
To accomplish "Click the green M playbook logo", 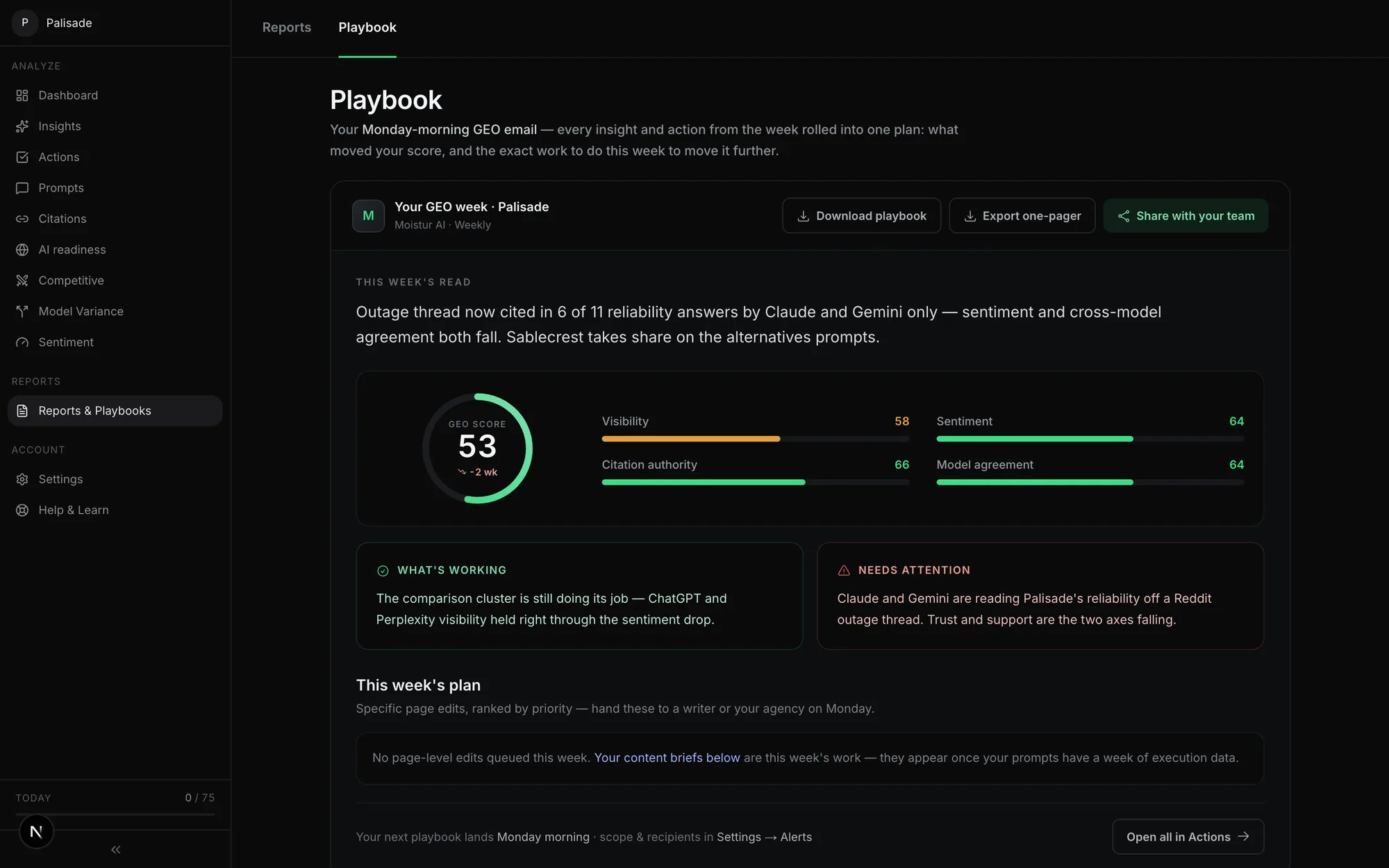I will click(x=368, y=216).
